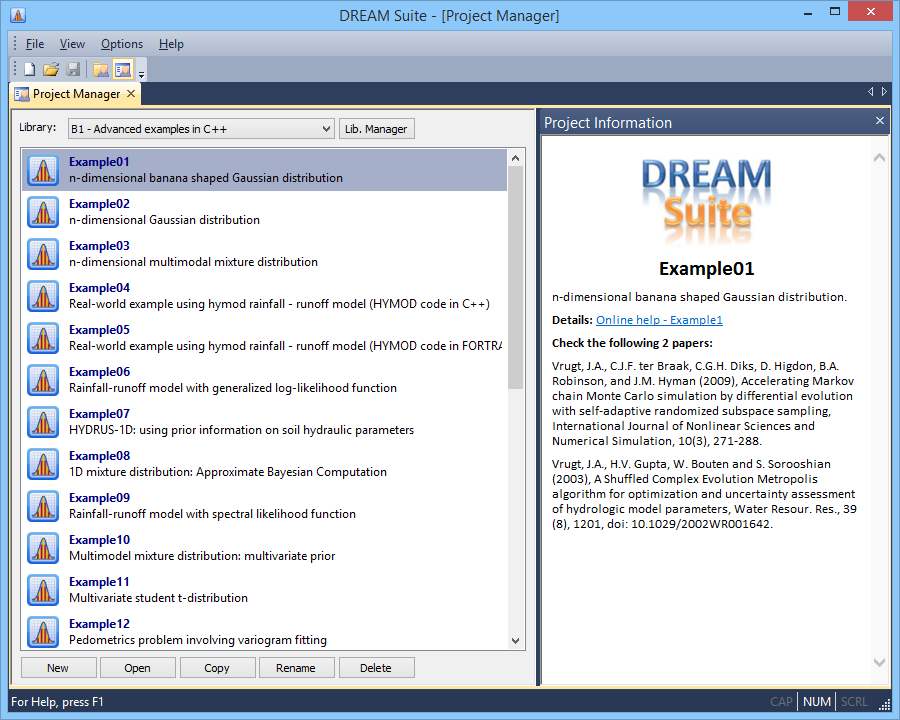Click 'n-dimensional multimodal mixture distribution' text
900x720 pixels.
193,262
